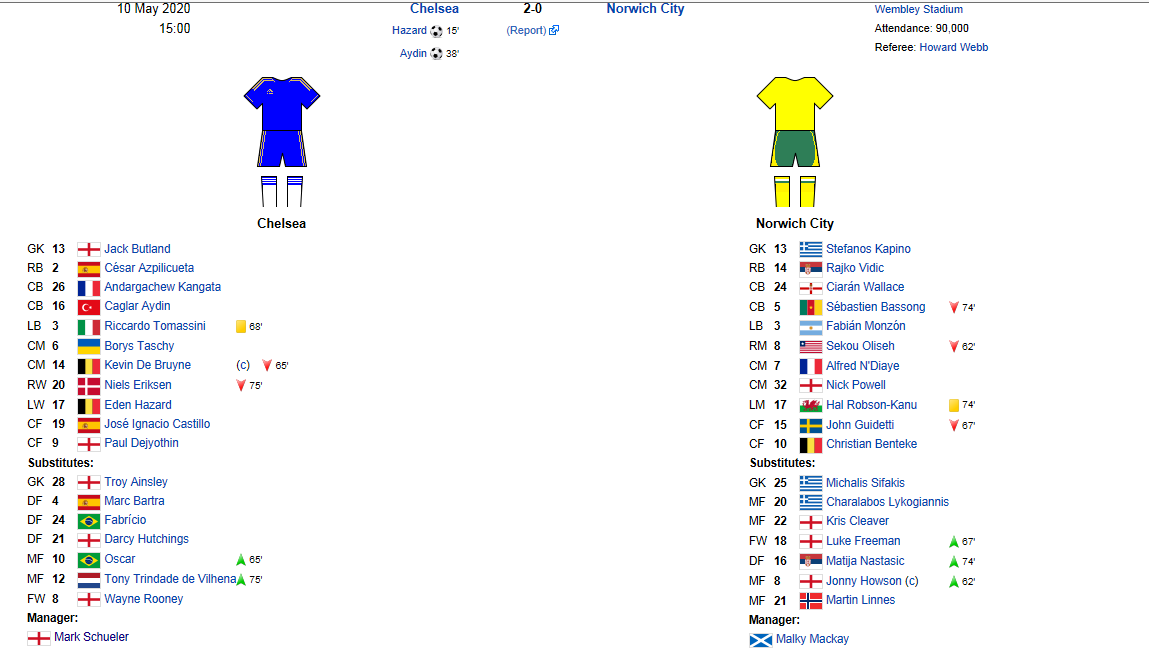Open Norwich City link in the scoreline
Viewport: 1149px width, 654px height.
coord(645,9)
